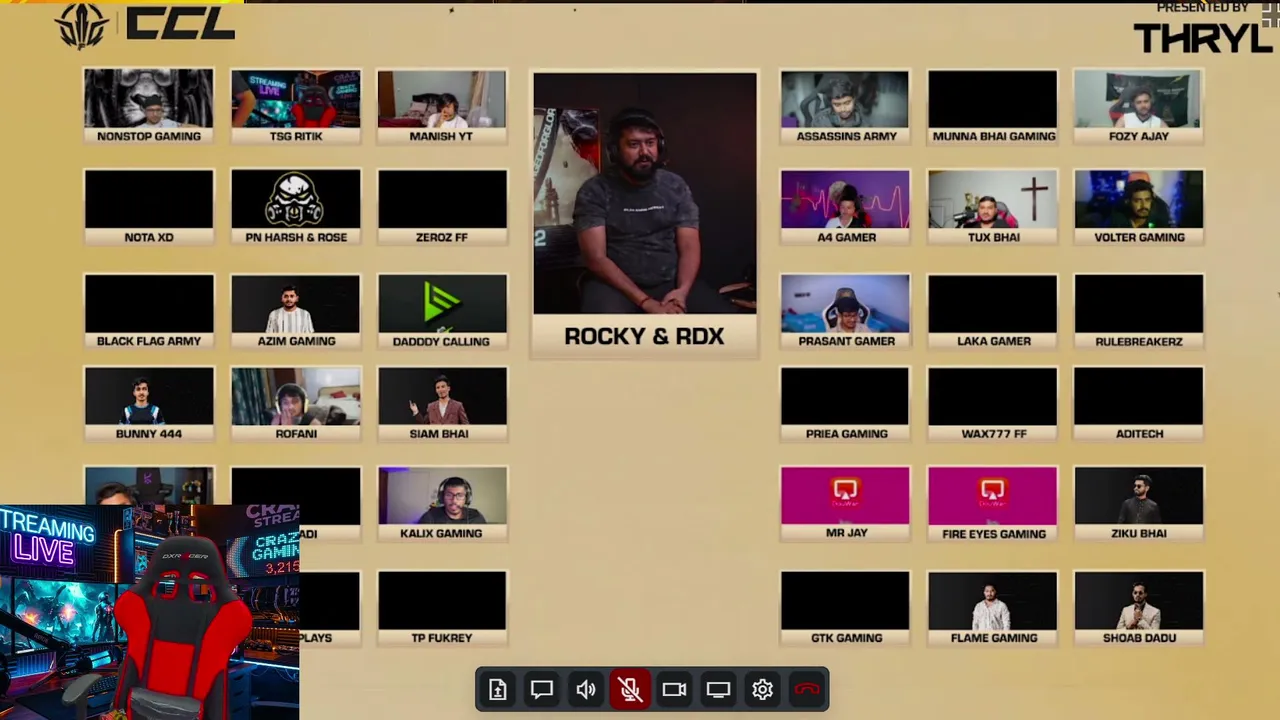Select the PRIEA GAMING tile
Viewport: 1280px width, 720px height.
845,404
